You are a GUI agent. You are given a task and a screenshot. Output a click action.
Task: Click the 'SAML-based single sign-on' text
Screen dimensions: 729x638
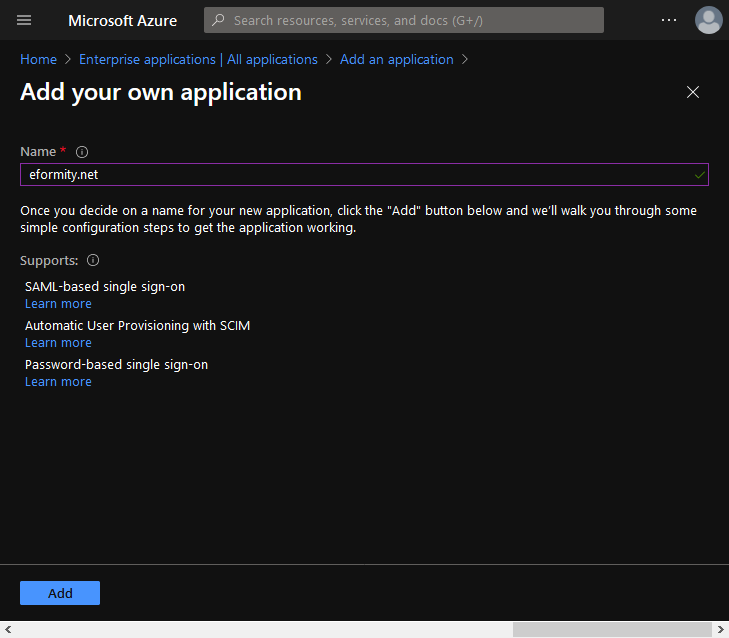pyautogui.click(x=105, y=286)
